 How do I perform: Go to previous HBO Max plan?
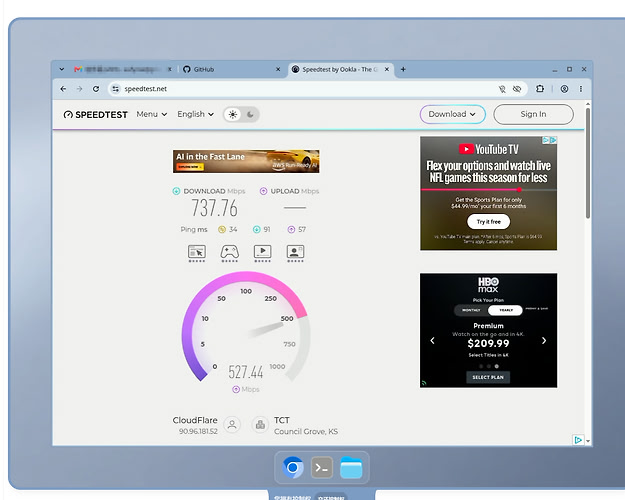click(x=432, y=341)
